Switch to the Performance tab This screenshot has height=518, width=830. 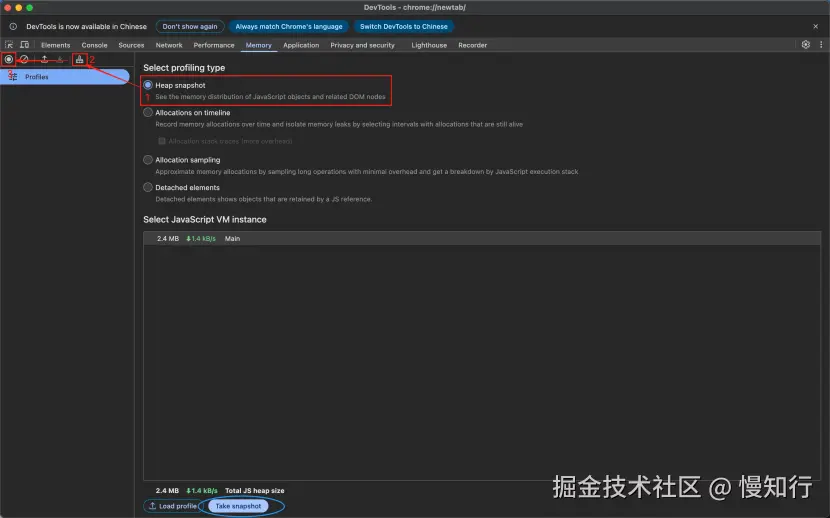click(x=214, y=46)
